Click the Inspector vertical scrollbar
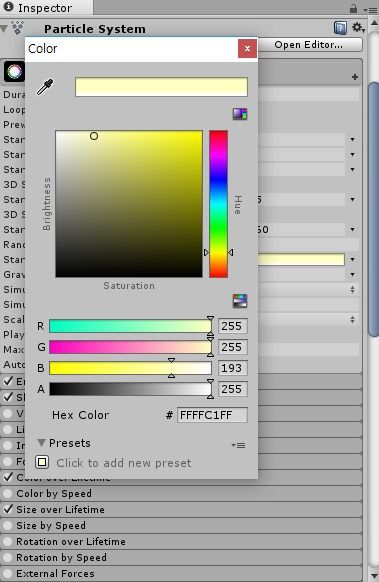The image size is (379, 582). coord(373,210)
